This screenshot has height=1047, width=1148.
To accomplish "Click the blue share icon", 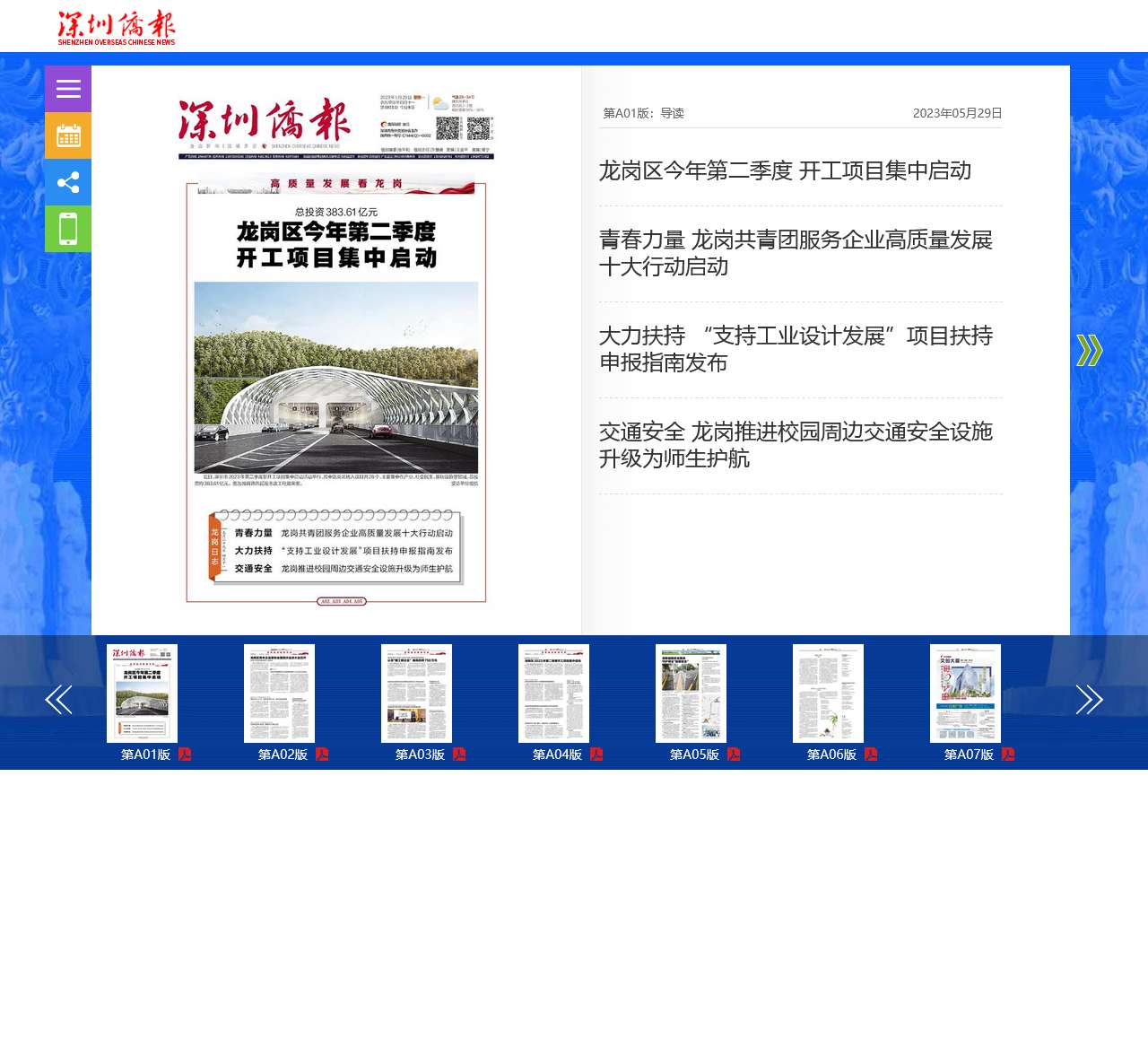I will 68,182.
